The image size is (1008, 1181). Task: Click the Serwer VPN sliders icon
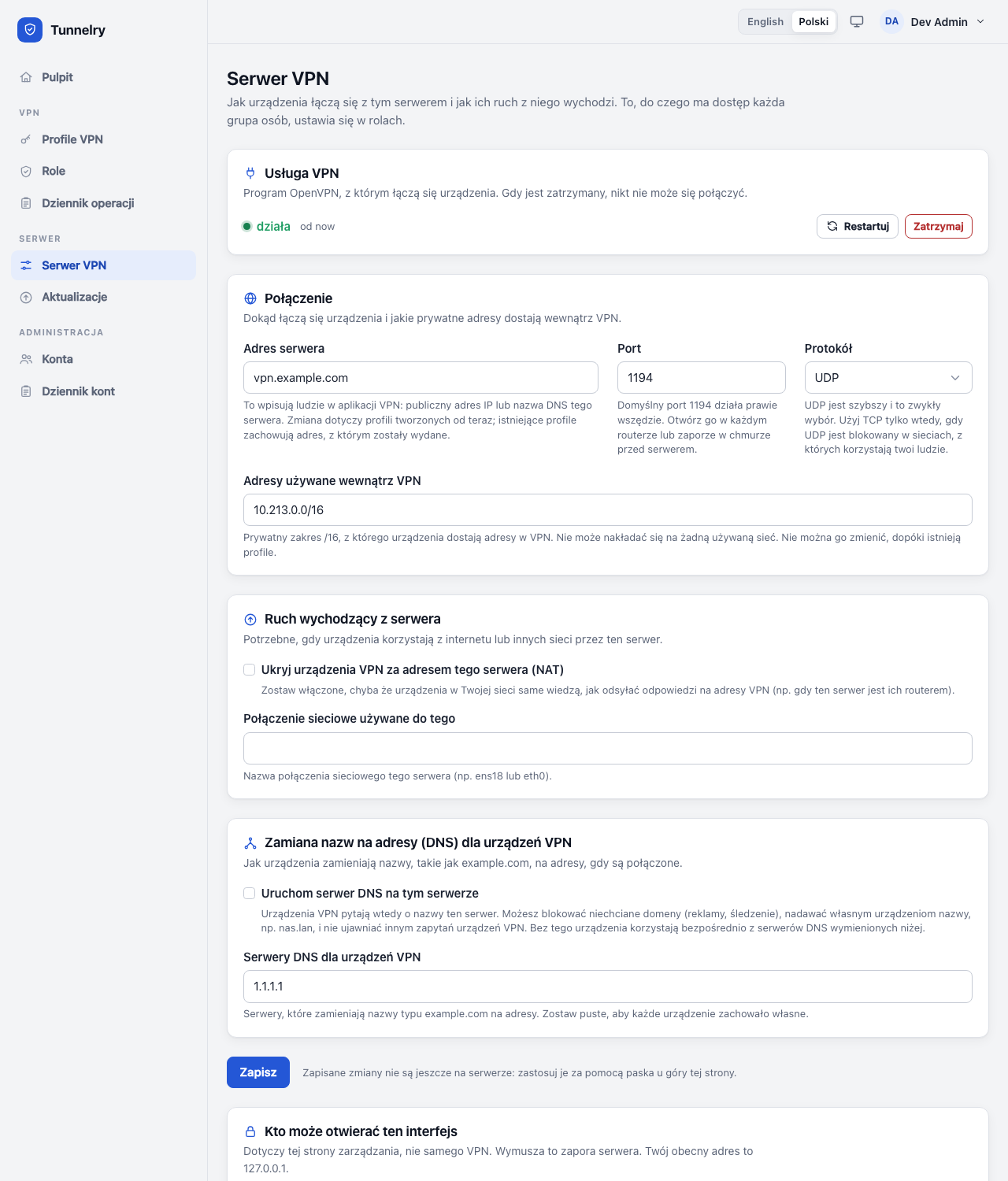pos(26,265)
